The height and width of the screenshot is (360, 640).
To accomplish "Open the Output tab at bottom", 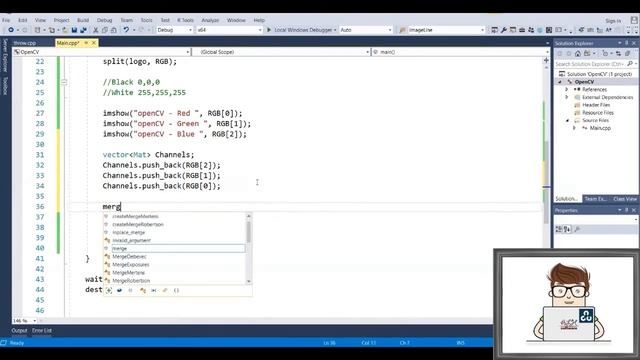I will pyautogui.click(x=19, y=331).
